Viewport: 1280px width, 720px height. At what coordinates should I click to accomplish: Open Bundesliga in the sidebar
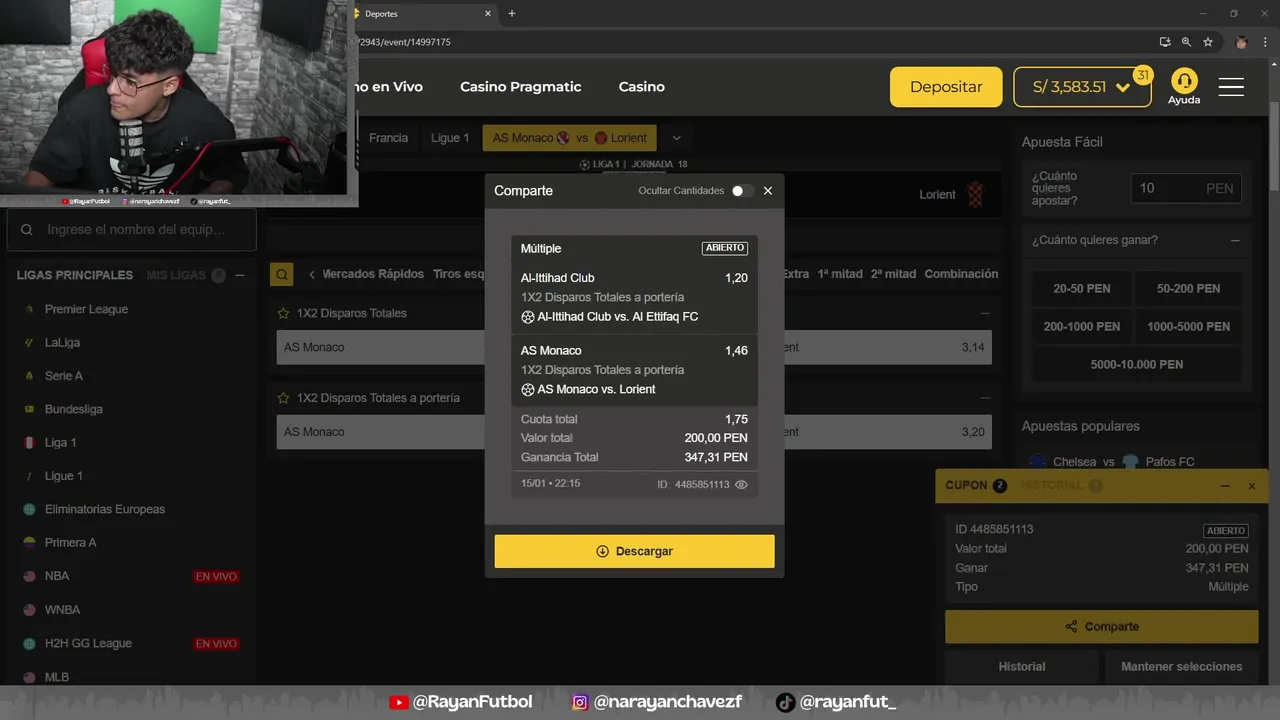click(x=73, y=409)
